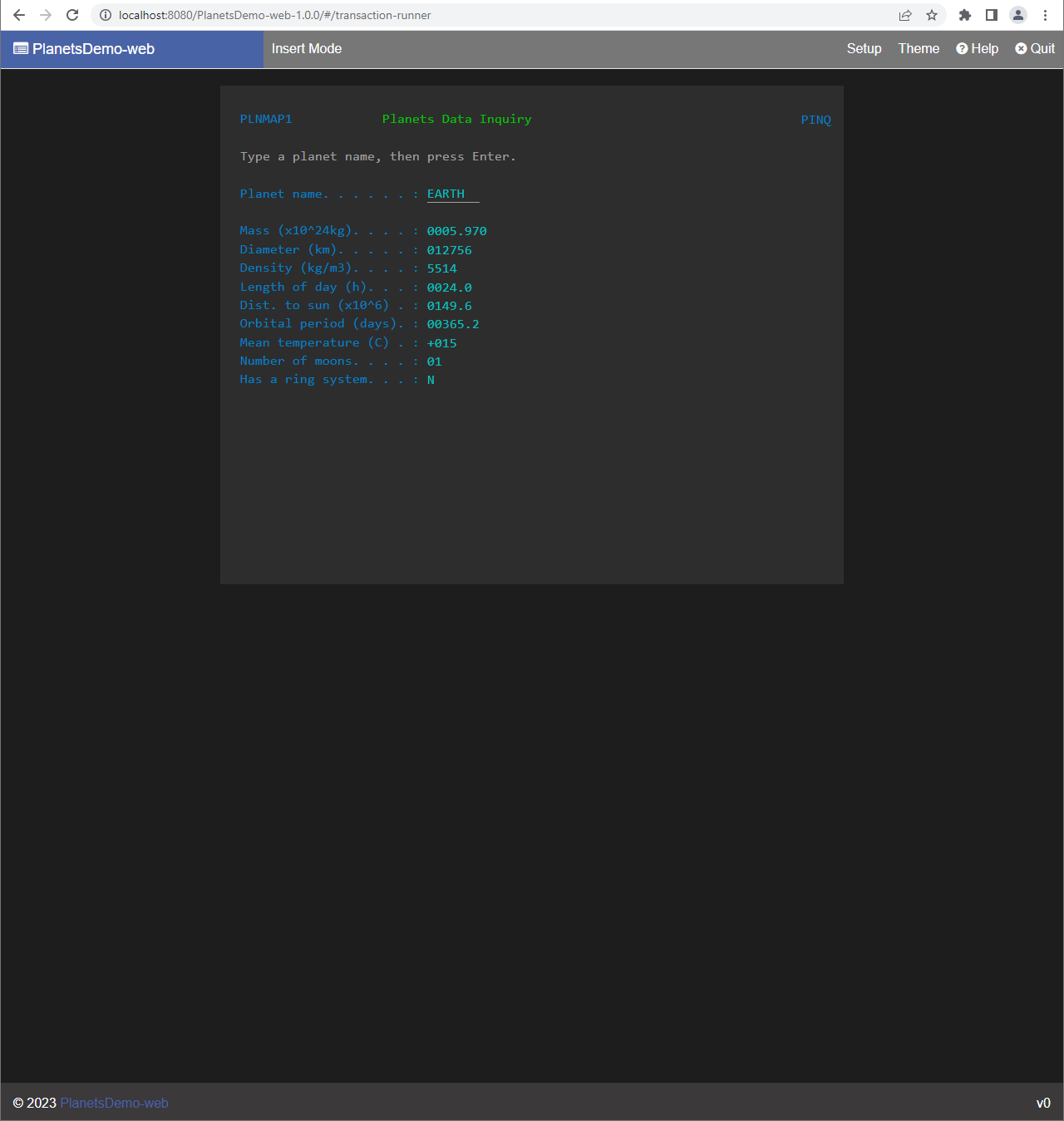
Task: Bookmark this page with star icon
Action: coord(932,15)
